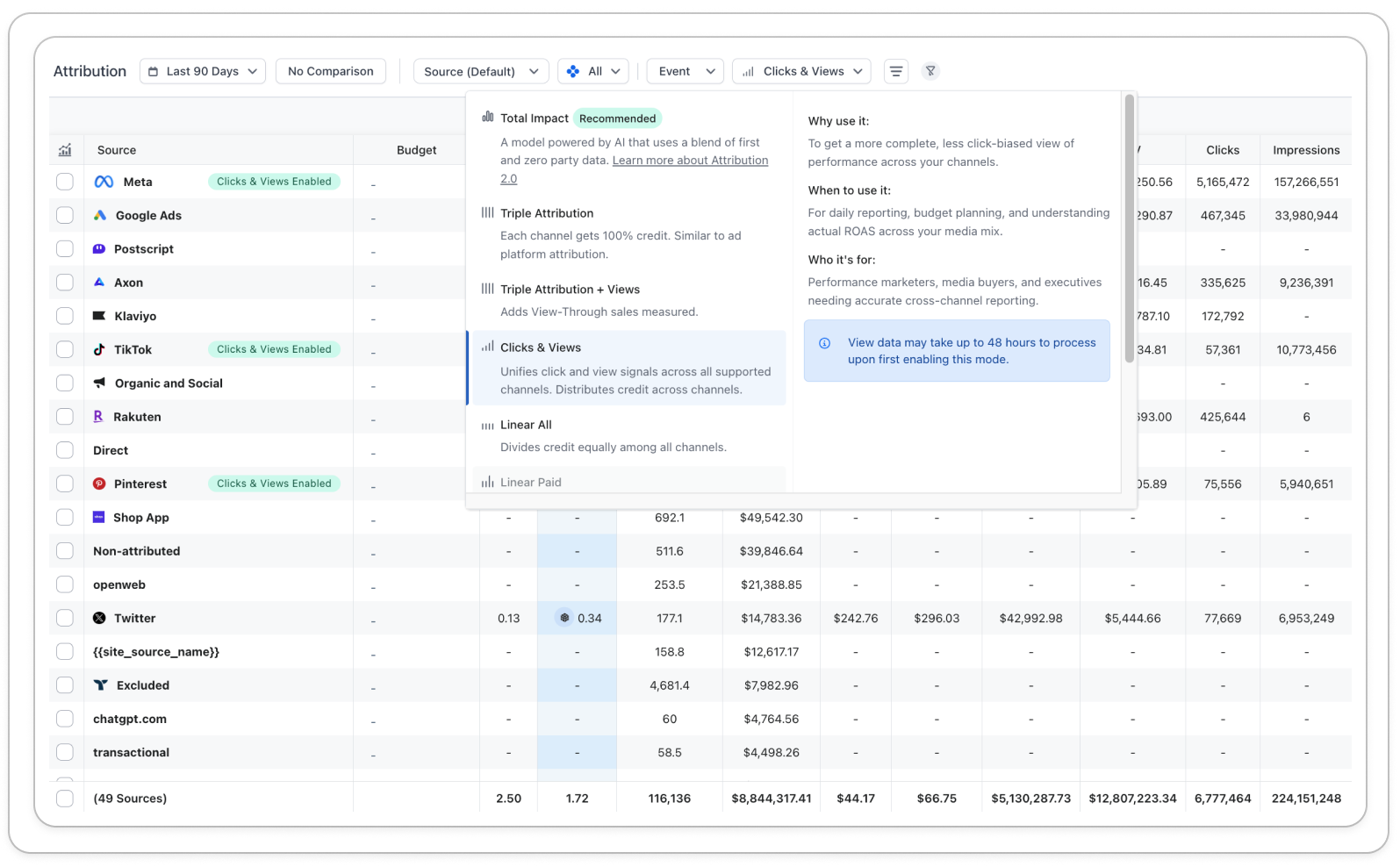Viewport: 1400px width, 867px height.
Task: Click the Total Impact model icon
Action: tap(488, 117)
